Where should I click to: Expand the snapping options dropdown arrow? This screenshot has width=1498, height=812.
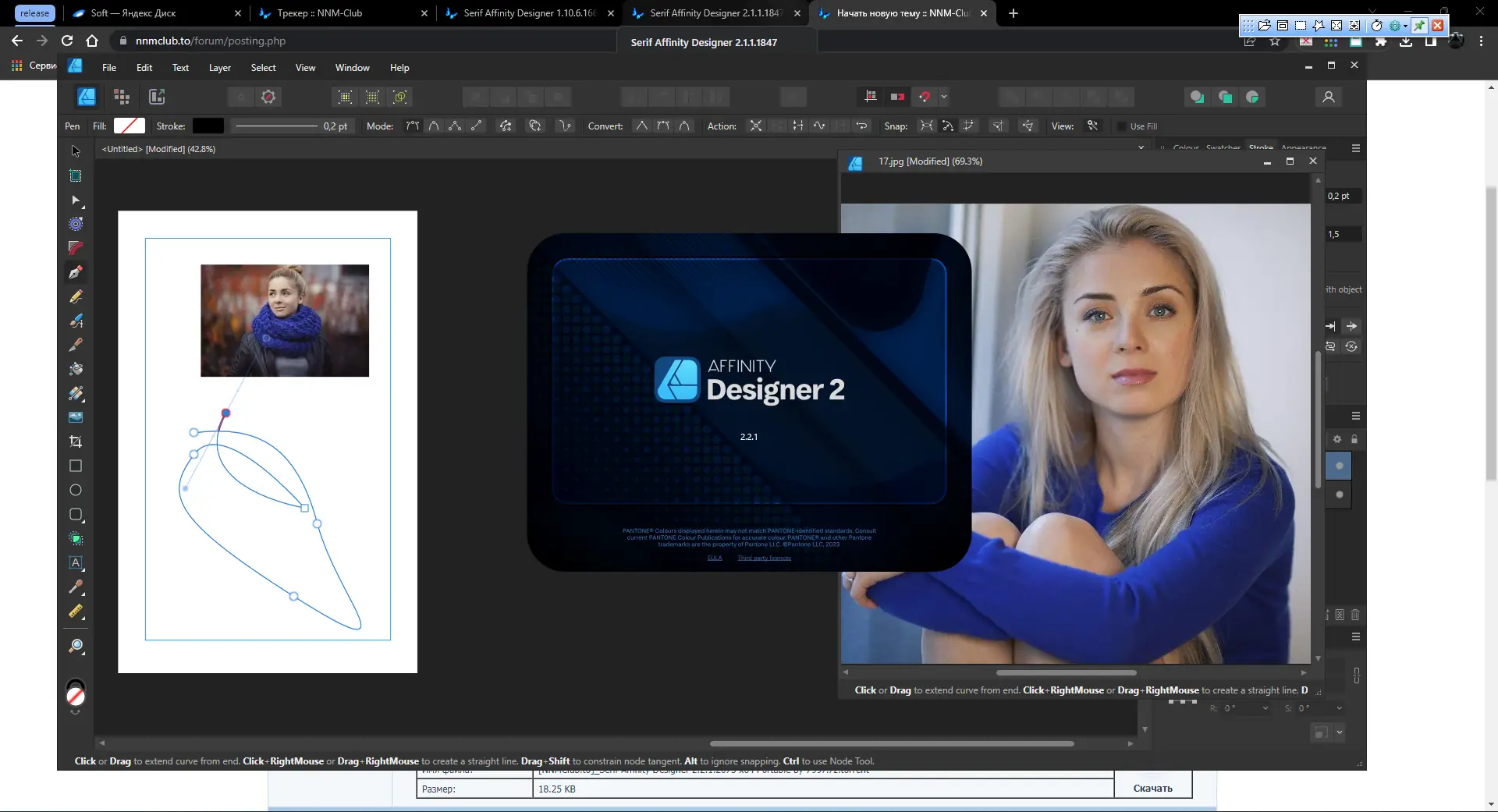coord(943,97)
